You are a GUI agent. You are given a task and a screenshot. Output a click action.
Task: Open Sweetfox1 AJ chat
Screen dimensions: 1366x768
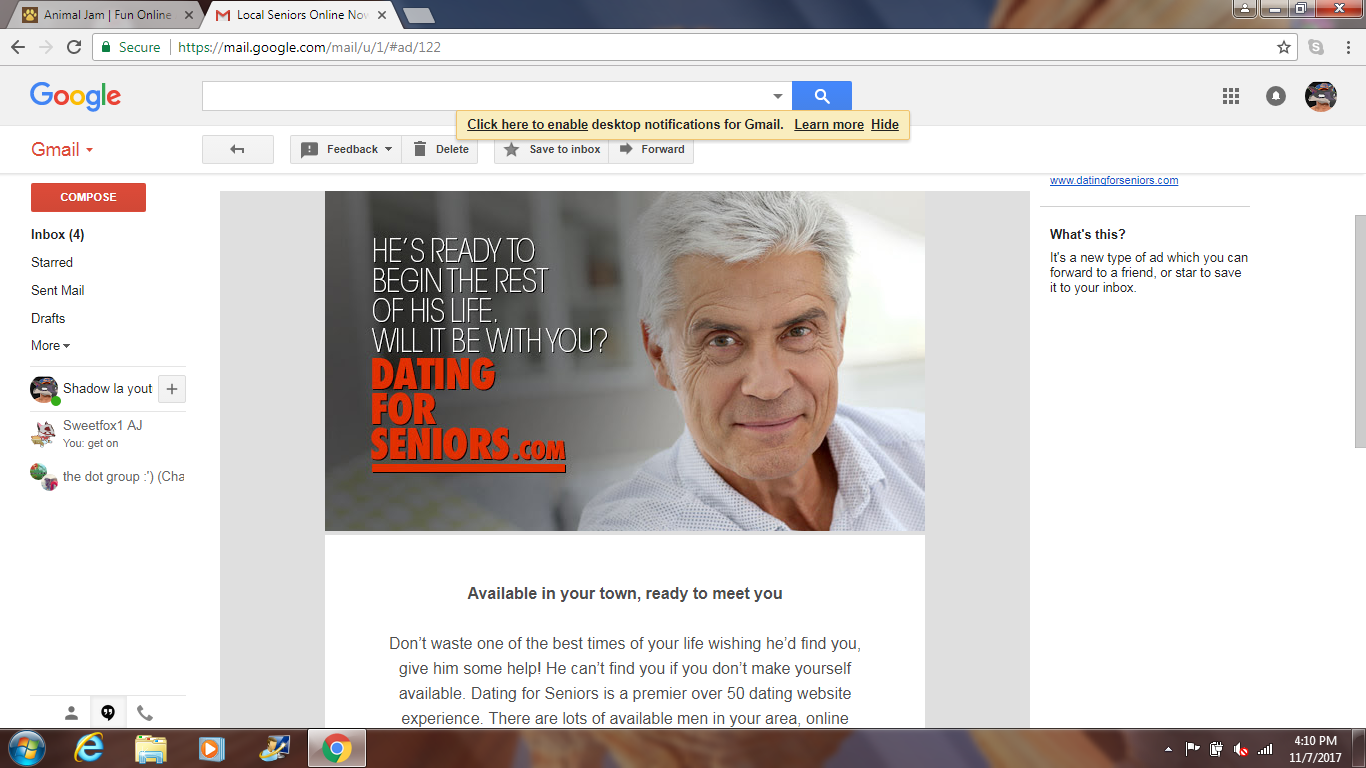(x=108, y=433)
